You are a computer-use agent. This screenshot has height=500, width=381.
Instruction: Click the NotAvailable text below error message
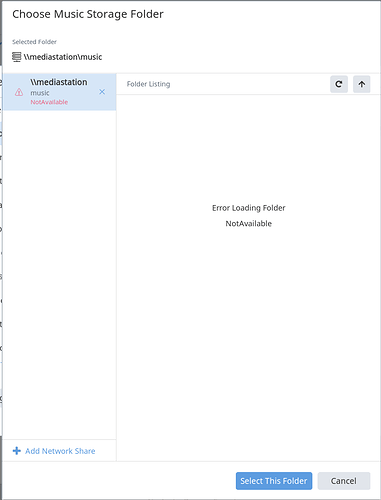click(x=249, y=223)
